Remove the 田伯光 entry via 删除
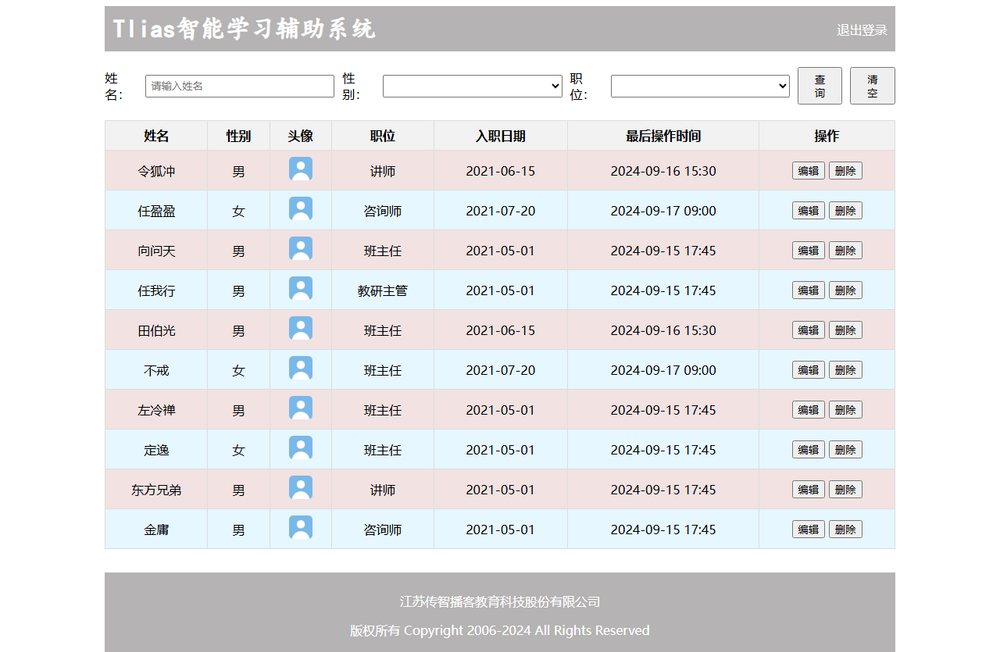The width and height of the screenshot is (1000, 652). point(846,330)
